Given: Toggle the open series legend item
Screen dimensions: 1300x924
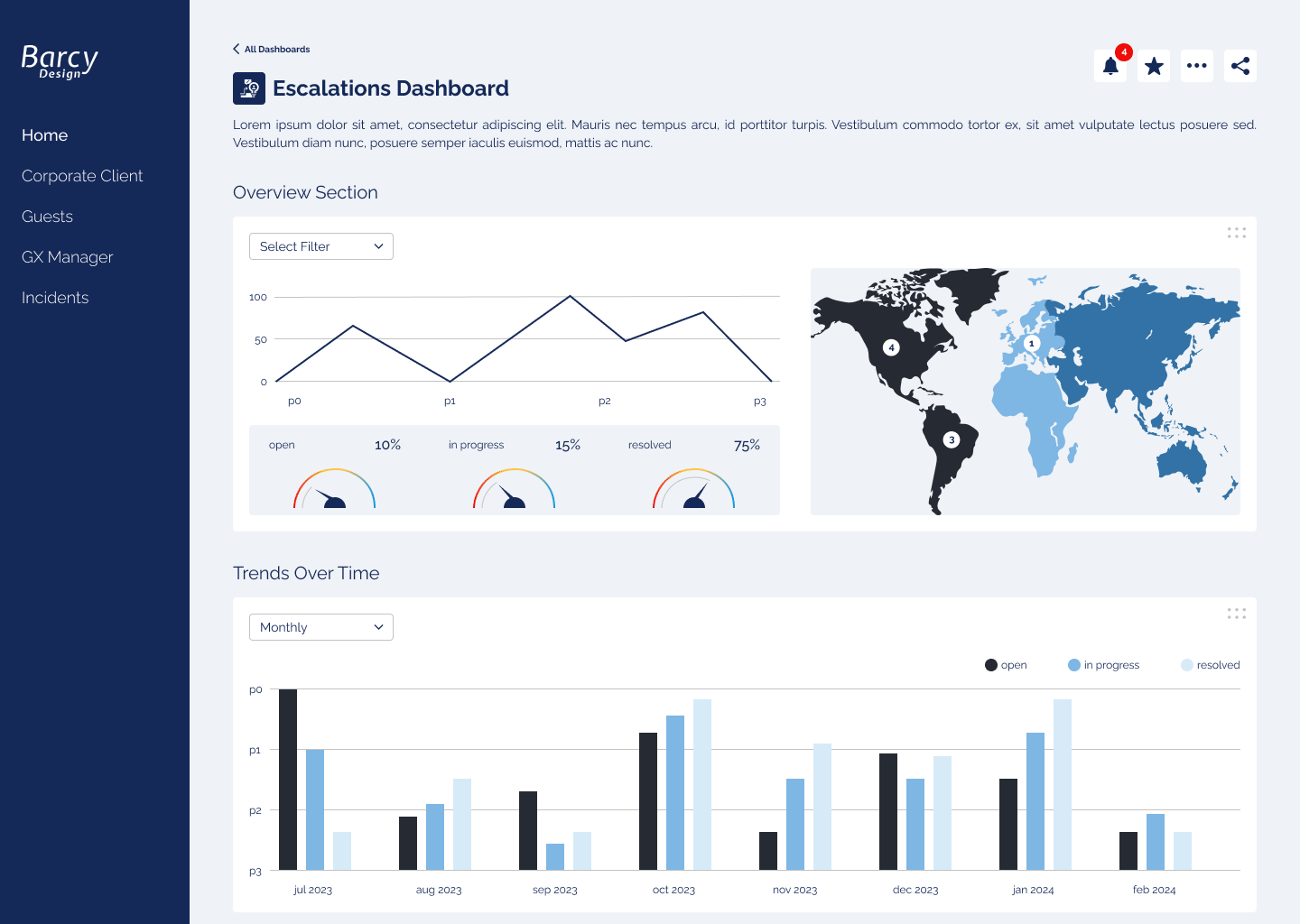Looking at the screenshot, I should coord(1006,665).
